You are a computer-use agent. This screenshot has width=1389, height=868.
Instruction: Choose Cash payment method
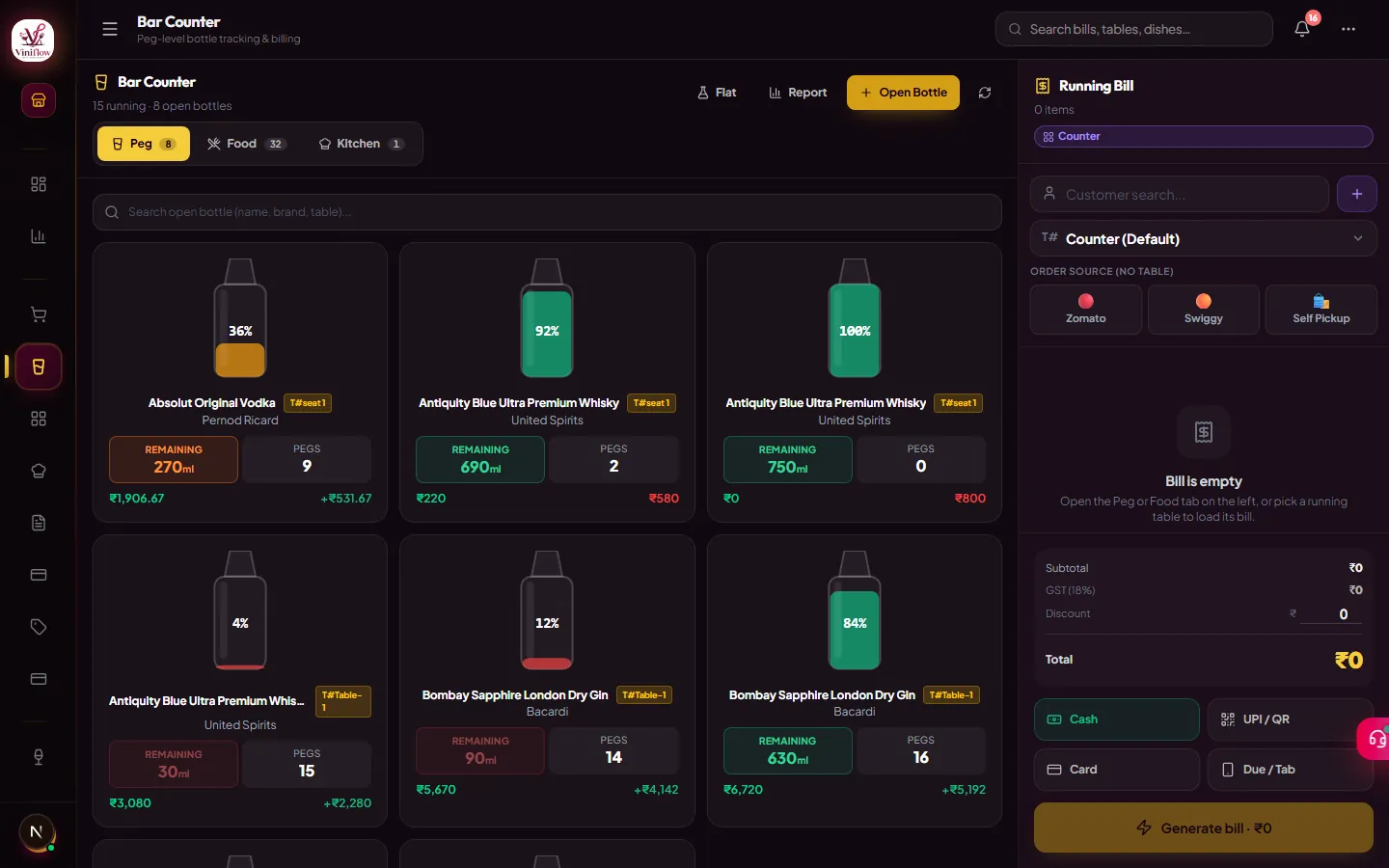coord(1117,719)
